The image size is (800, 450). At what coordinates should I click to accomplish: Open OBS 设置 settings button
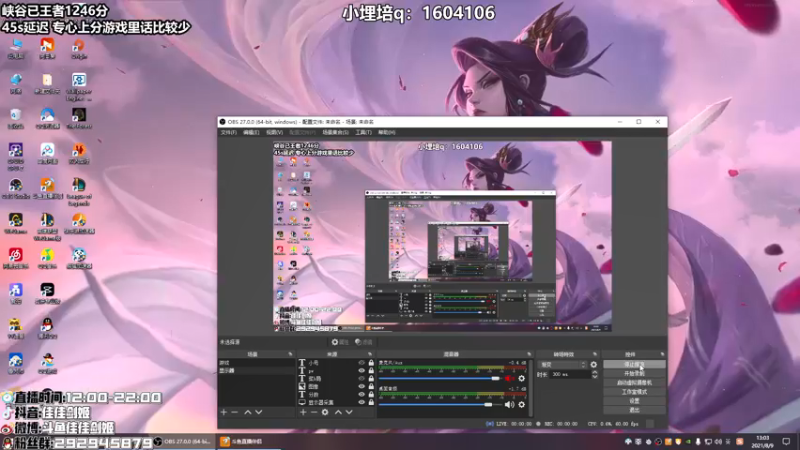pyautogui.click(x=634, y=401)
